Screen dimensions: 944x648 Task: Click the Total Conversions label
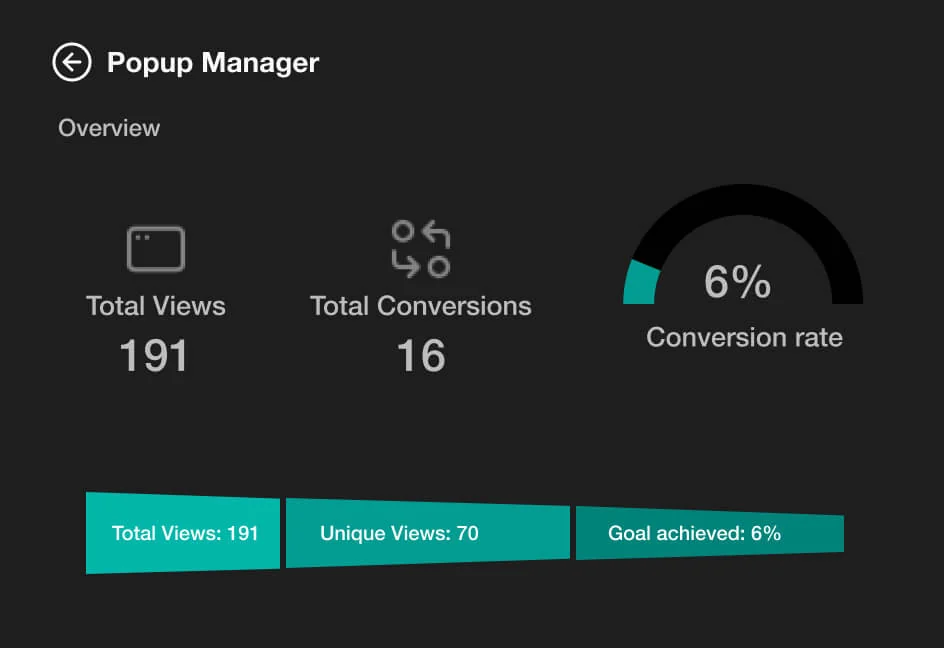tap(421, 306)
